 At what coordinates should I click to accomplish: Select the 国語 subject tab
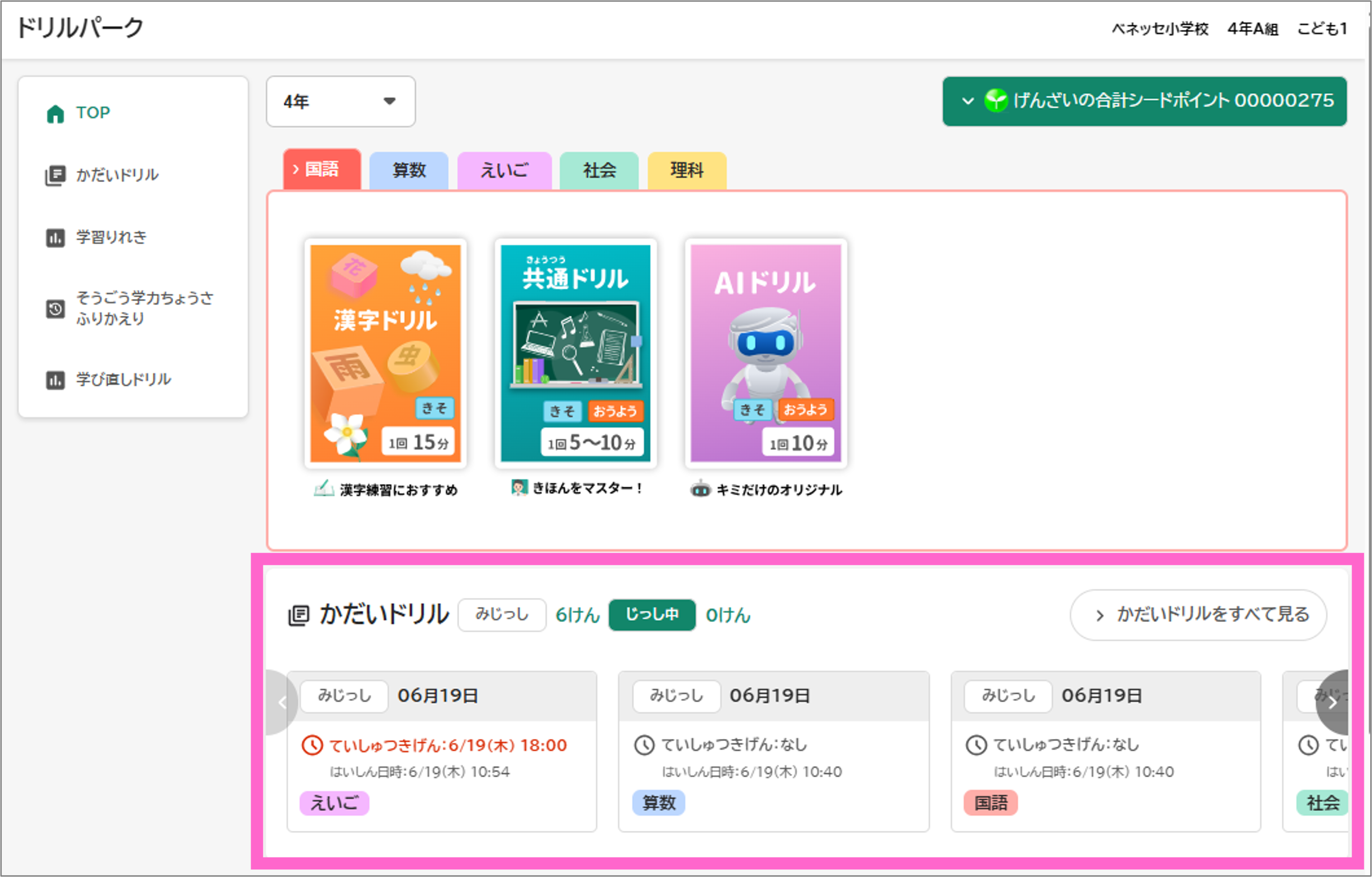click(322, 169)
